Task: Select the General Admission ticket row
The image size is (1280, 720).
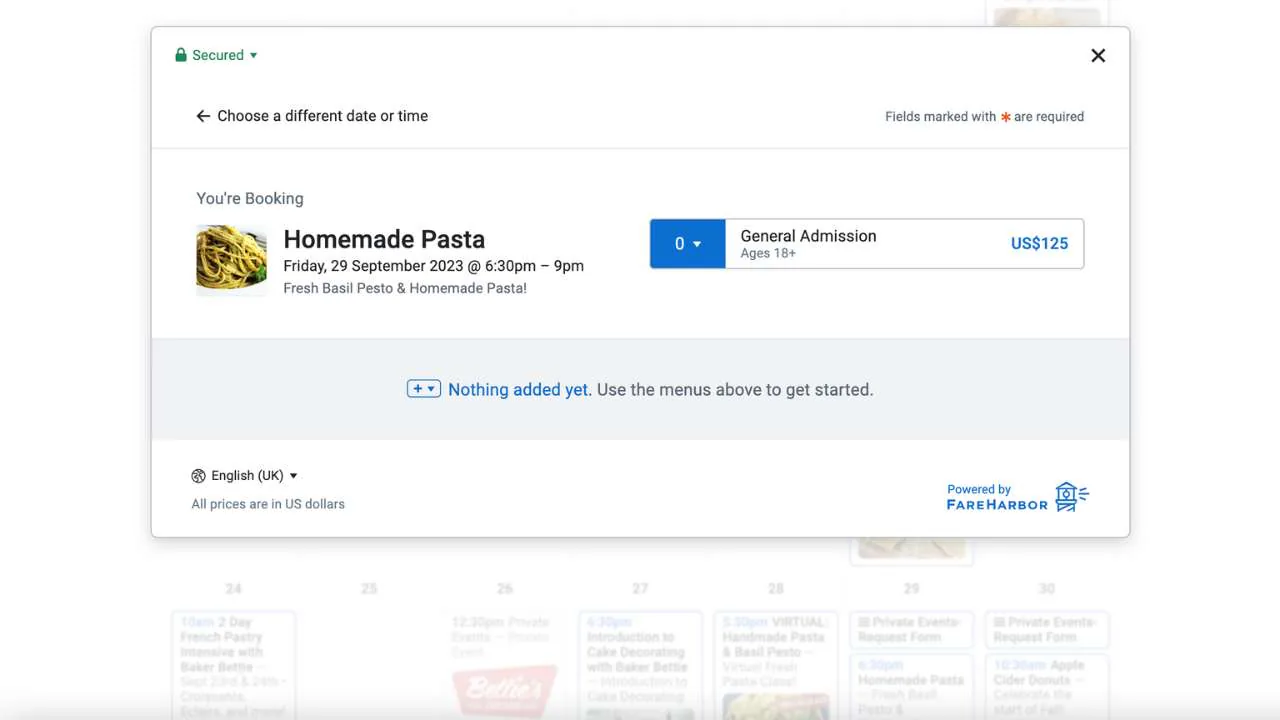Action: (867, 244)
